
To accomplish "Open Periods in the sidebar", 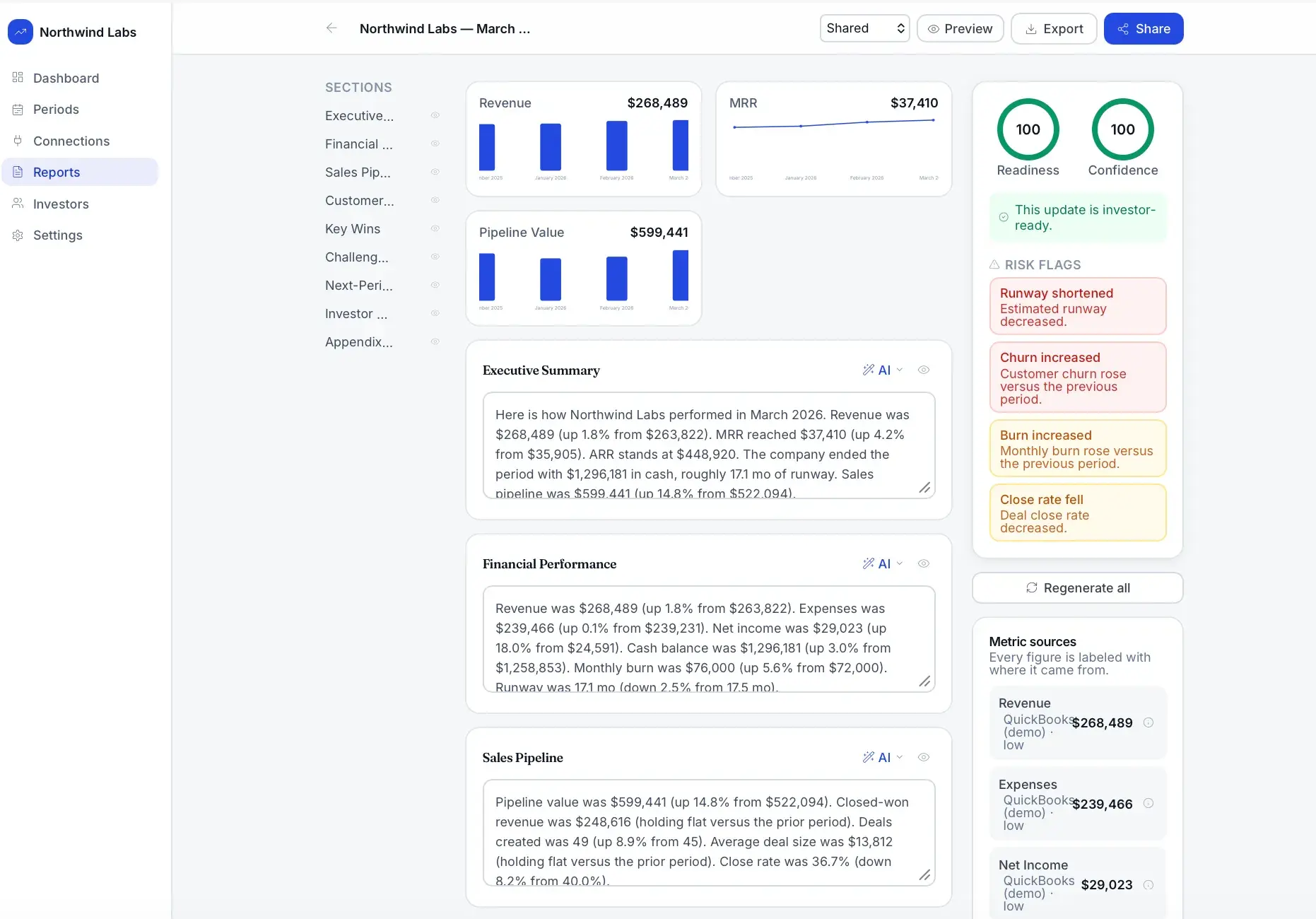I will [80, 109].
